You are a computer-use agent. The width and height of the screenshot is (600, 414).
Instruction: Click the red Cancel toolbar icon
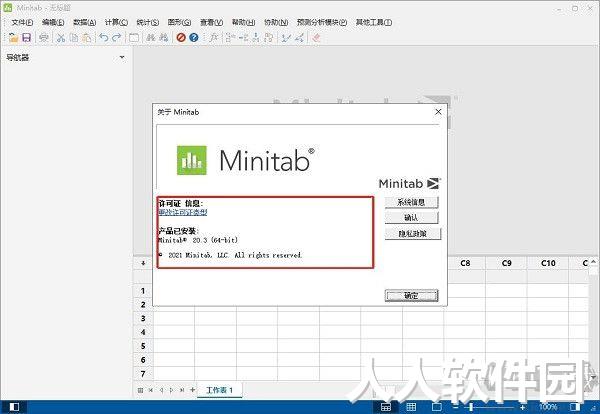click(x=181, y=37)
